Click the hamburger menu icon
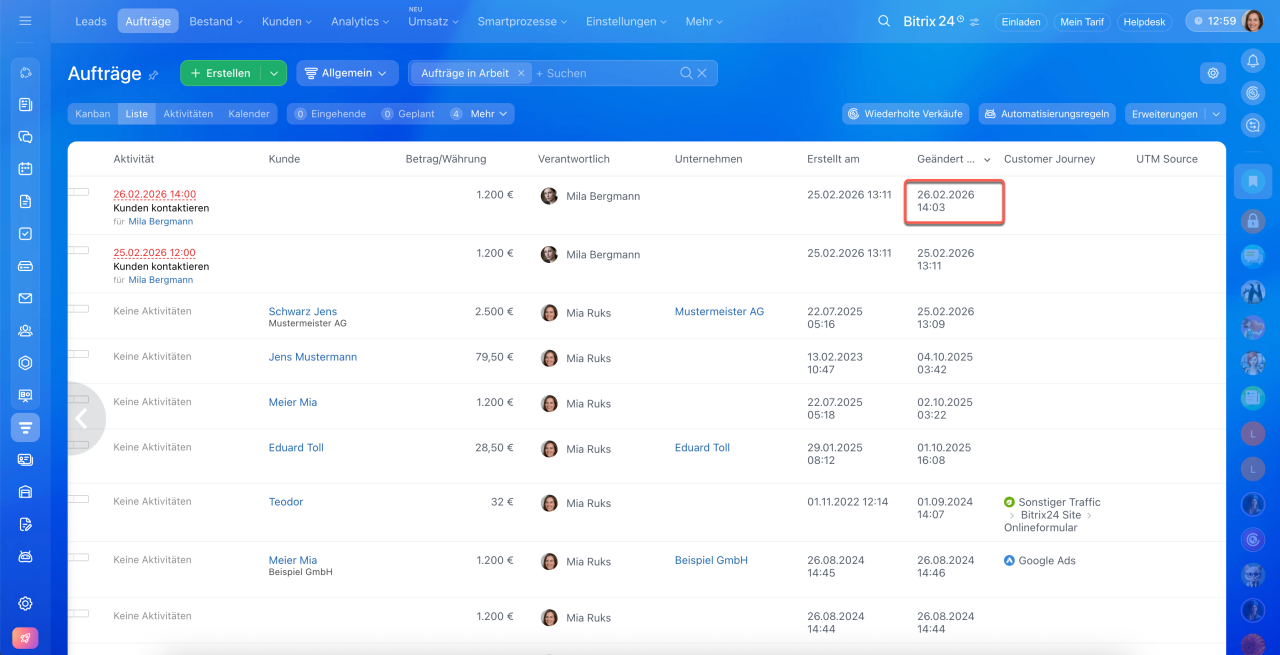This screenshot has width=1280, height=655. coord(25,21)
